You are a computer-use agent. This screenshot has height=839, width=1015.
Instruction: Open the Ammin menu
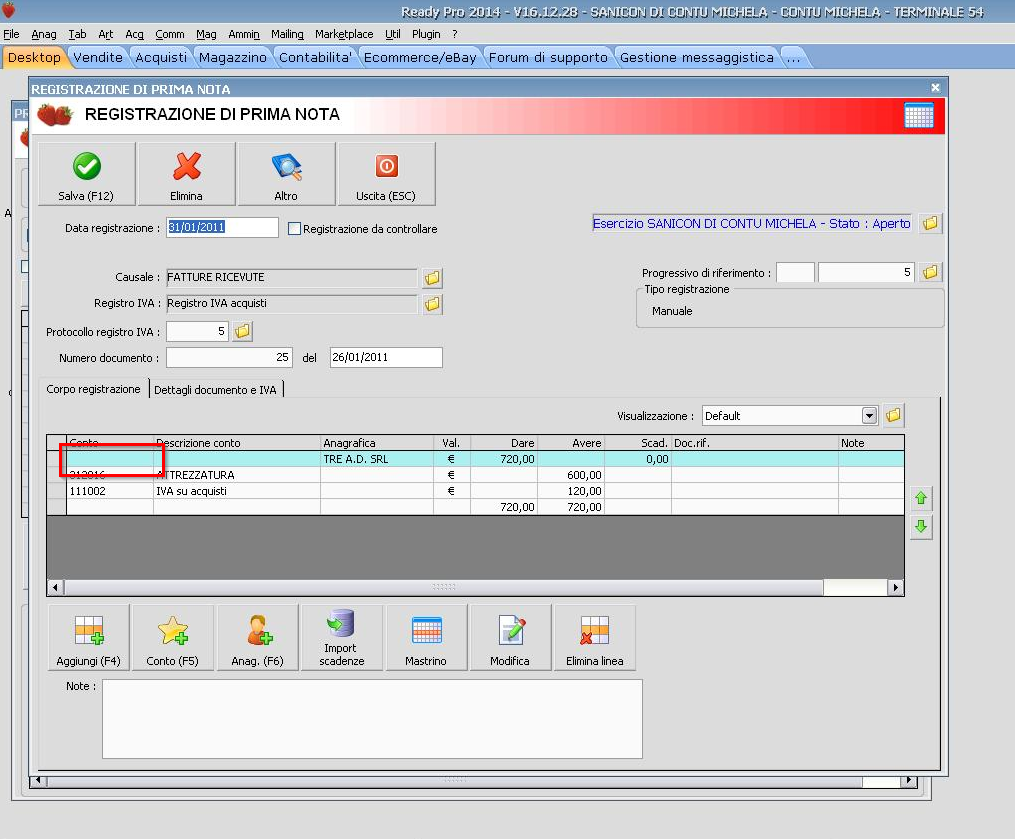tap(244, 34)
